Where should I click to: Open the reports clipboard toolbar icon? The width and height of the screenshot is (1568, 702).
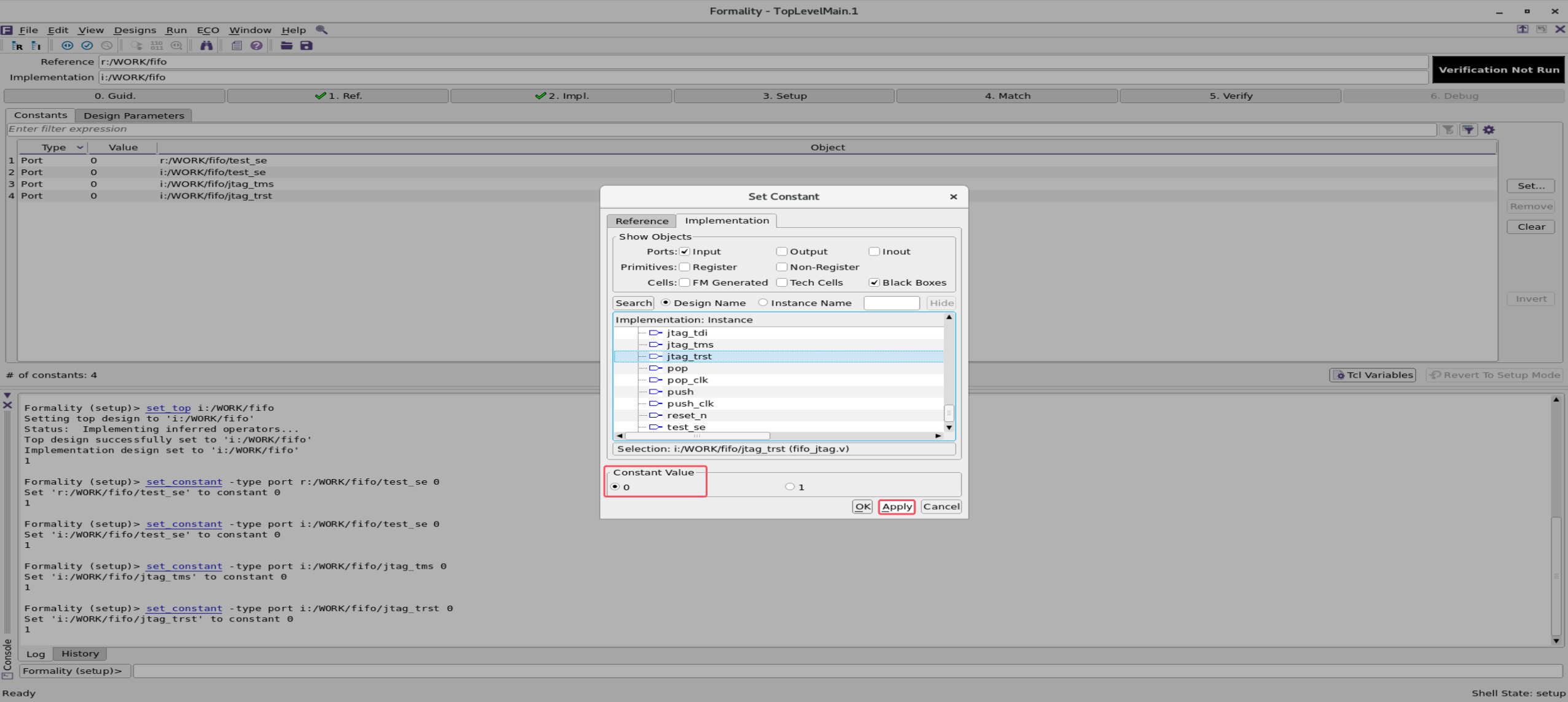click(236, 45)
